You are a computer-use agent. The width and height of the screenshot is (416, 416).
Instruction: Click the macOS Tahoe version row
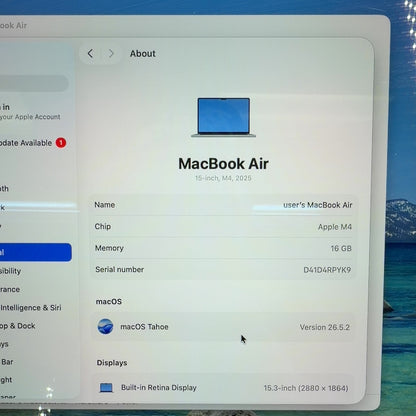(x=223, y=327)
